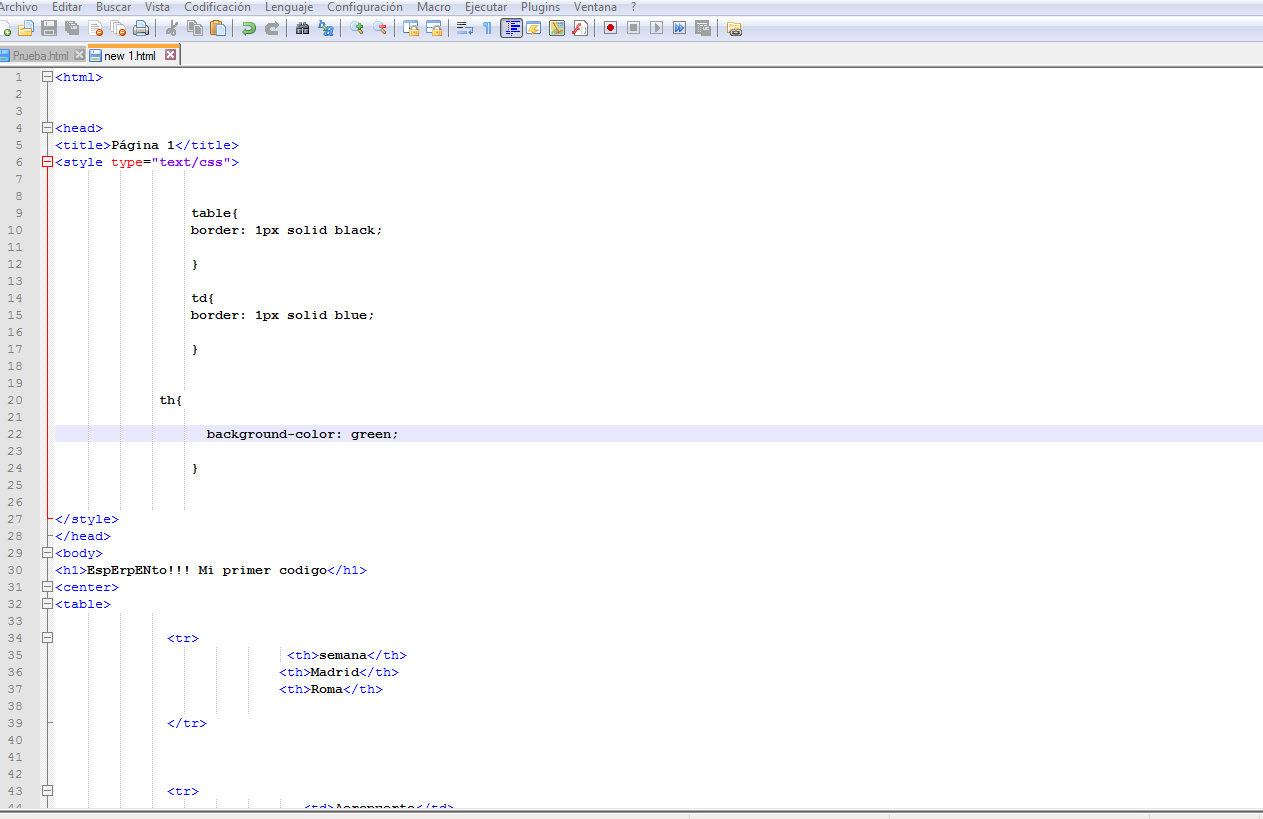Toggle word wrap in toolbar
This screenshot has height=819, width=1263.
(464, 28)
